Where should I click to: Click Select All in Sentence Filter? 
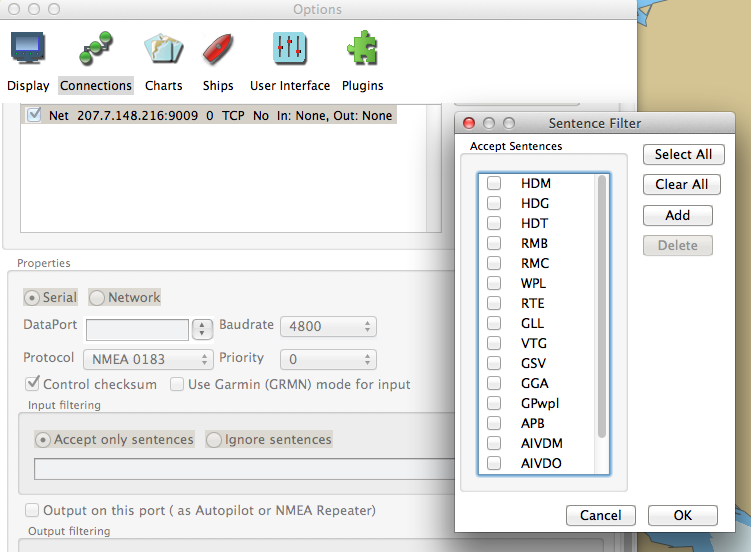tap(683, 155)
